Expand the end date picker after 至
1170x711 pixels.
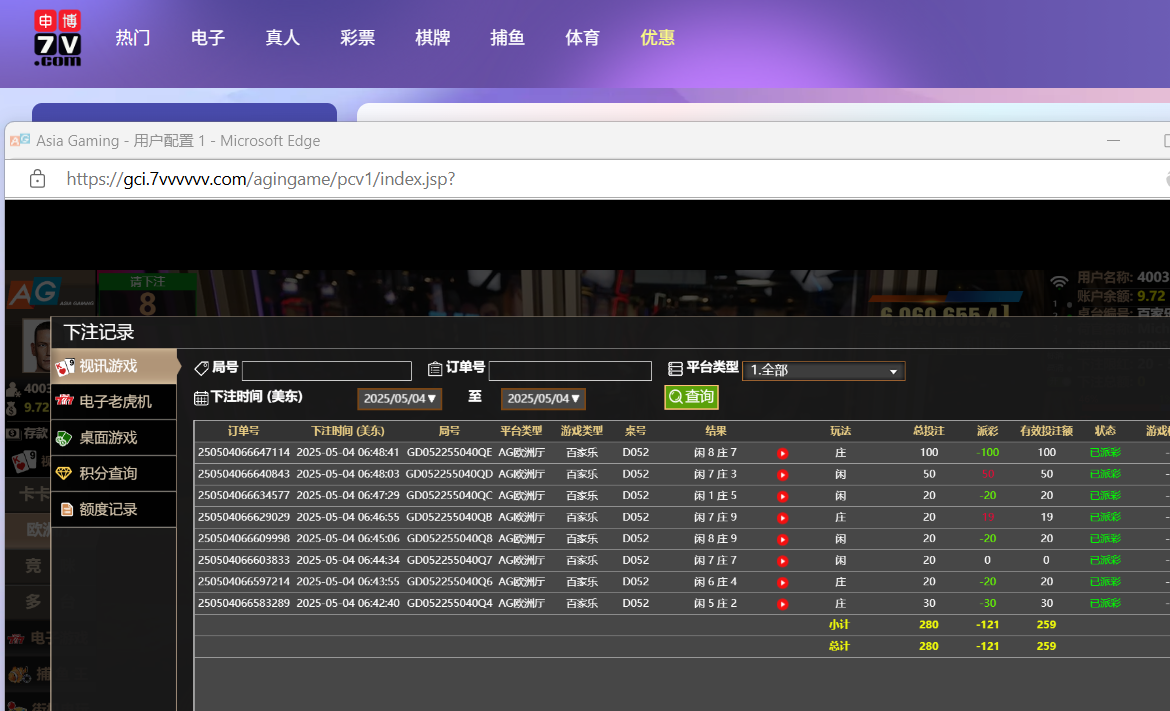(x=543, y=399)
